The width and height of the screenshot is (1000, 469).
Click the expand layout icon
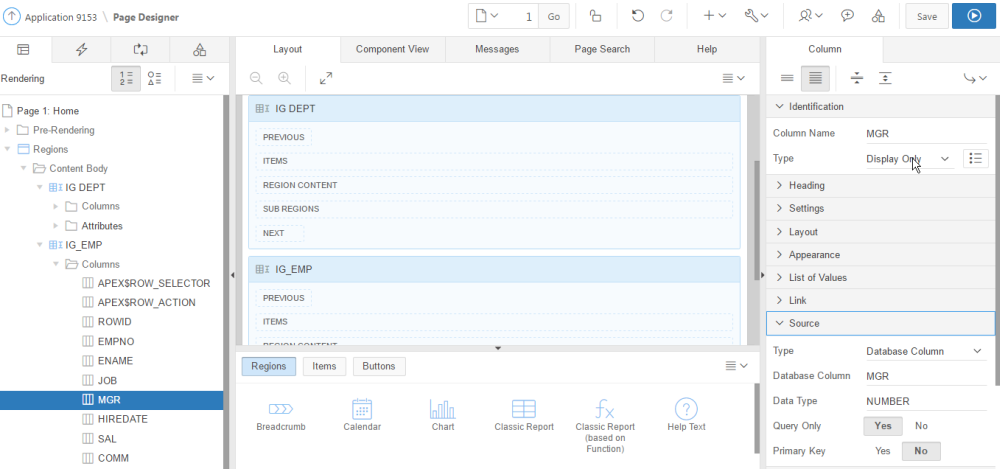click(326, 78)
